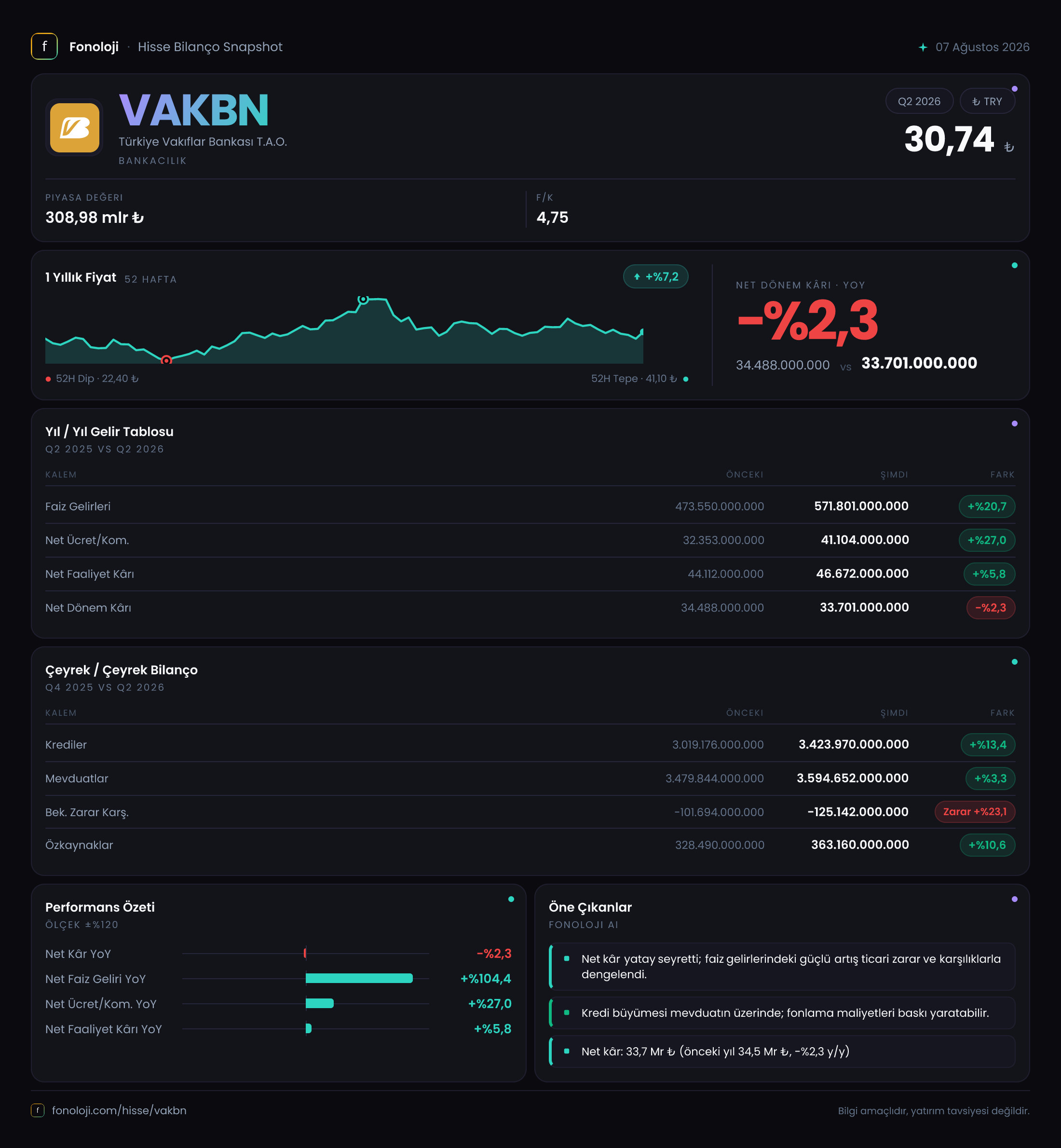
Task: Click the Bek. Zarar Karş. row label
Action: point(87,813)
